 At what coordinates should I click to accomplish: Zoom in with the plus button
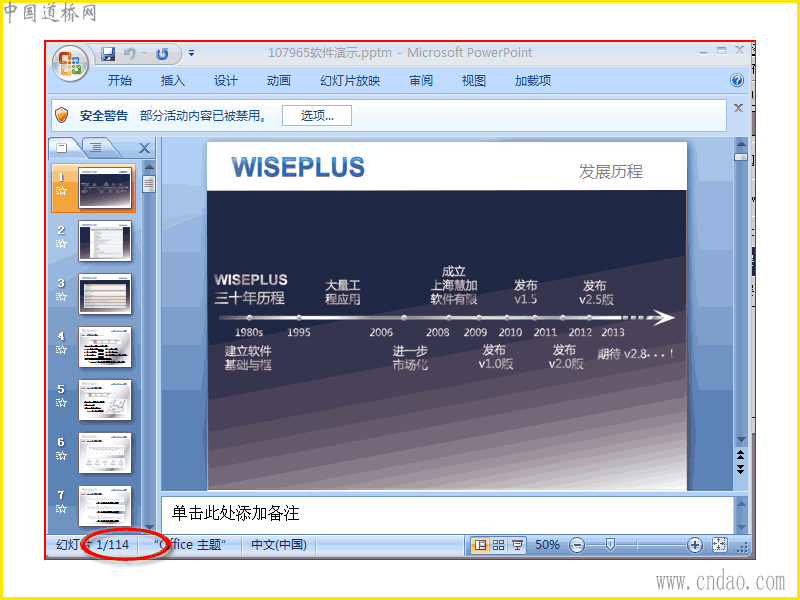pos(694,545)
